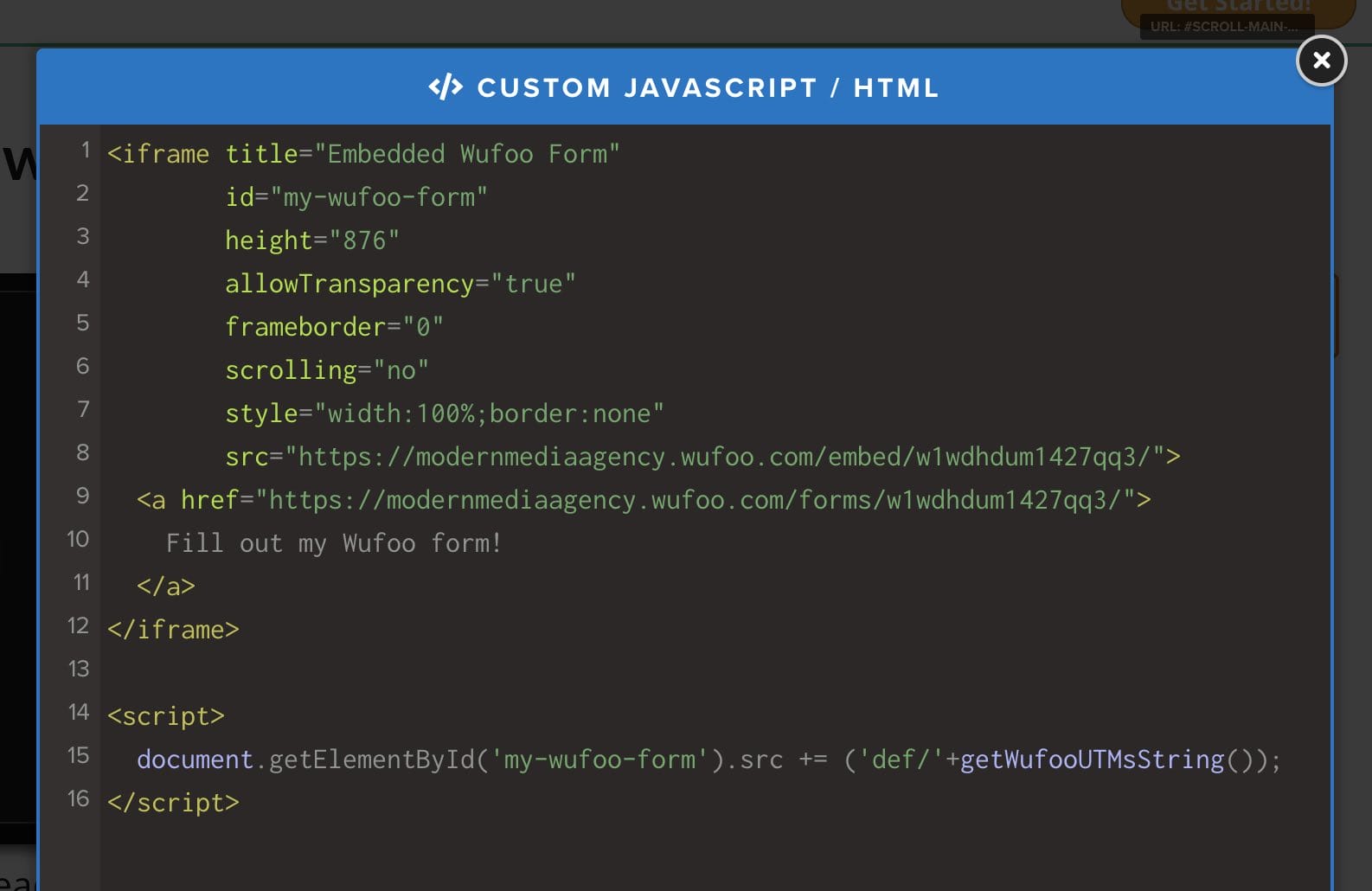1372x891 pixels.
Task: Click line number 16 in the gutter
Action: (79, 798)
